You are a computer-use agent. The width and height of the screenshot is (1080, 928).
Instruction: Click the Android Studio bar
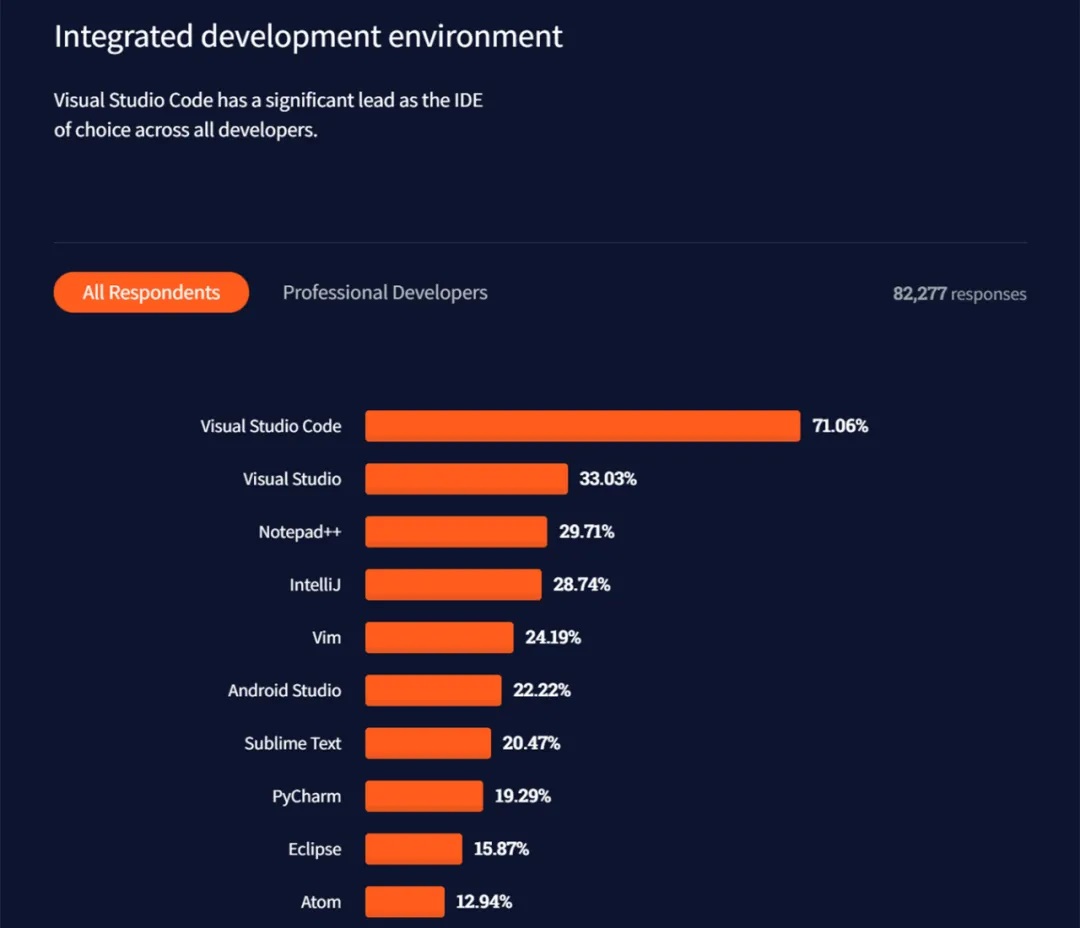(433, 690)
